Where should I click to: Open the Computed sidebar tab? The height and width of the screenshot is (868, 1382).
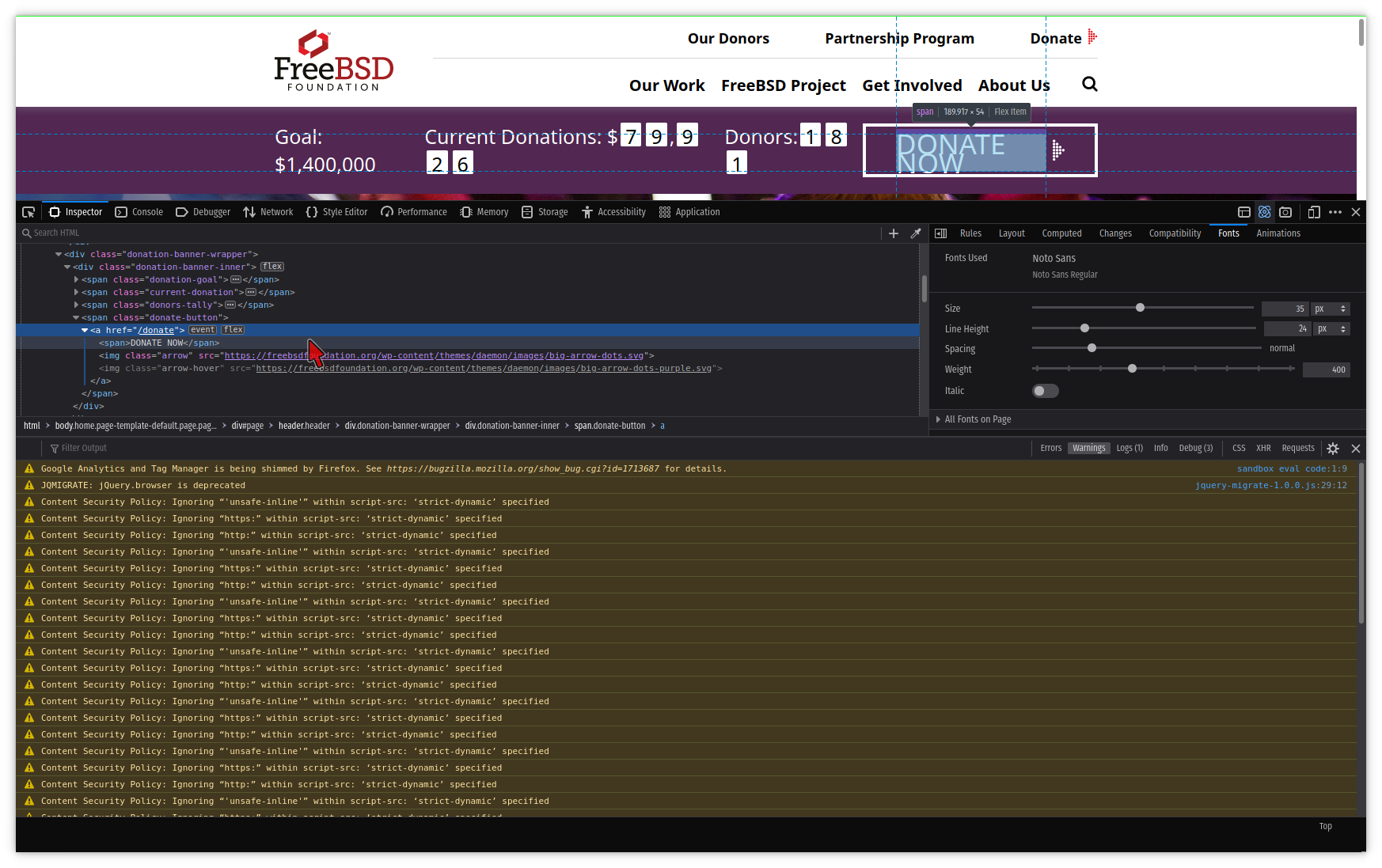point(1061,233)
